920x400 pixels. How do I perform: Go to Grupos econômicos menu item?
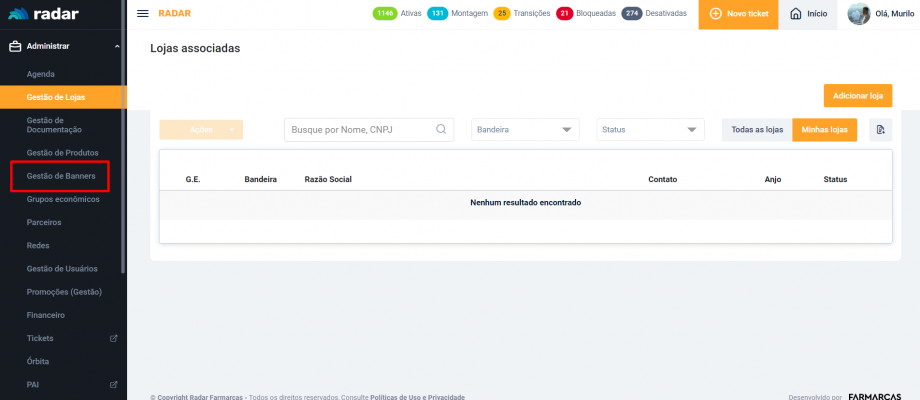(63, 199)
